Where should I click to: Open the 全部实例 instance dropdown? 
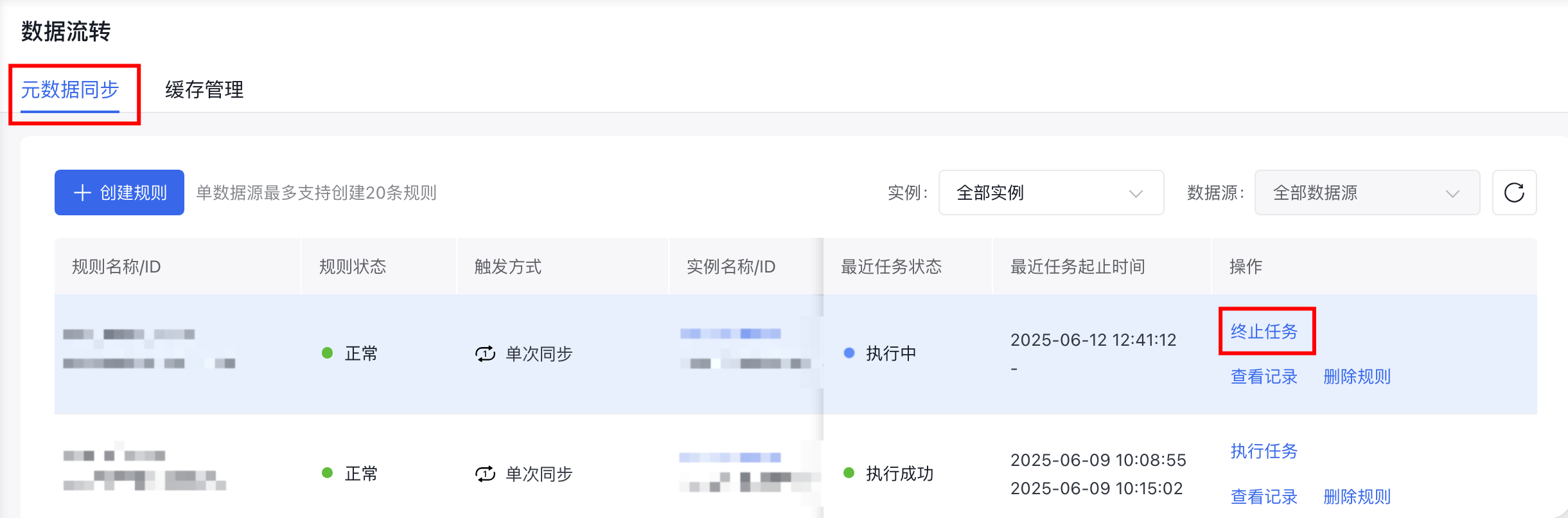(1051, 192)
